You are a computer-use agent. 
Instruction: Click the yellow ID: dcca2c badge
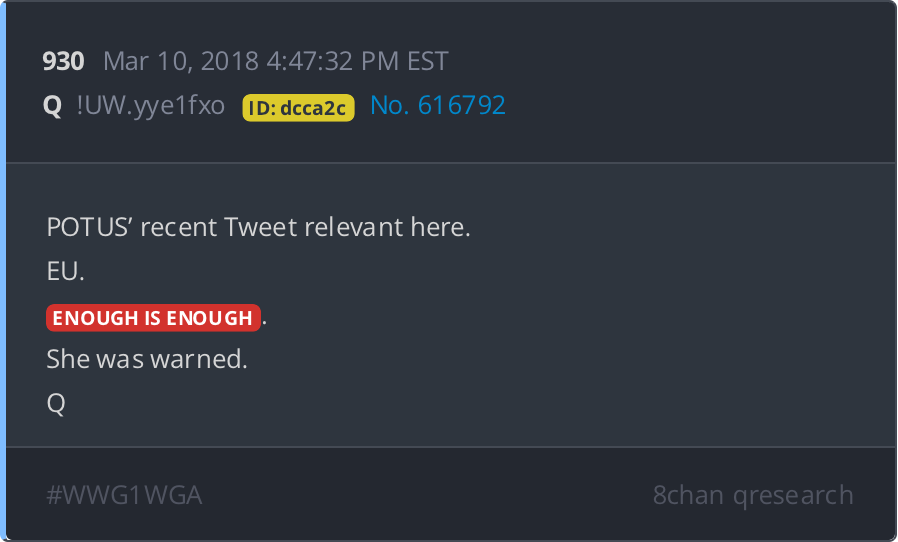click(x=298, y=108)
